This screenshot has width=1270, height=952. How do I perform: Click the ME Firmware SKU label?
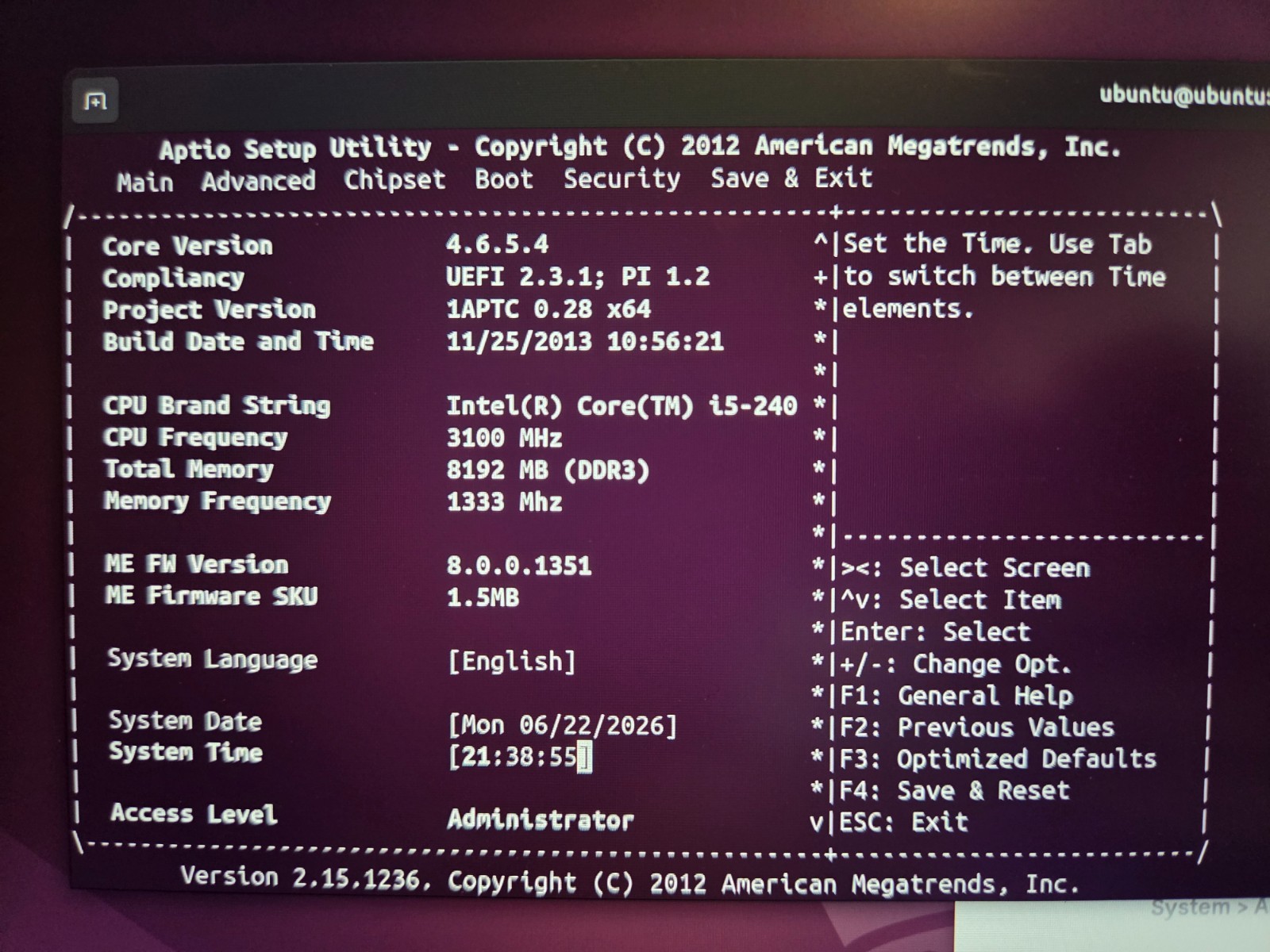coord(211,597)
